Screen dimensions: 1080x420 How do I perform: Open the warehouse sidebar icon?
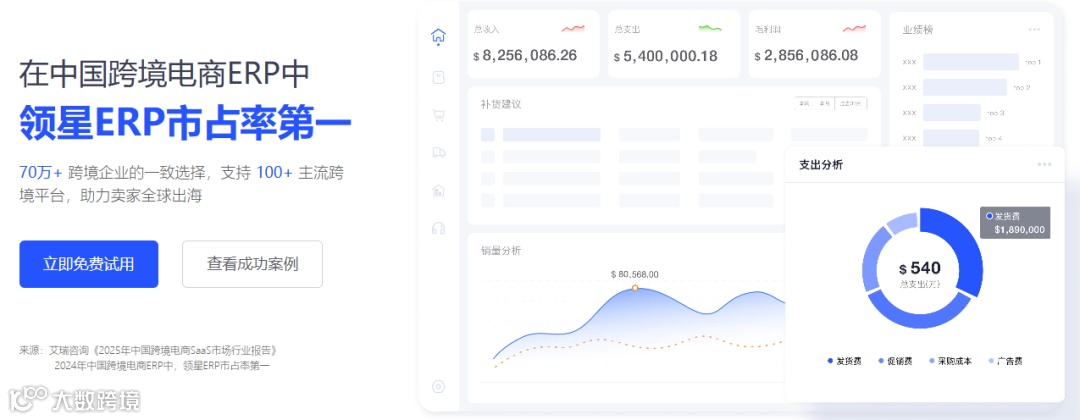[438, 191]
